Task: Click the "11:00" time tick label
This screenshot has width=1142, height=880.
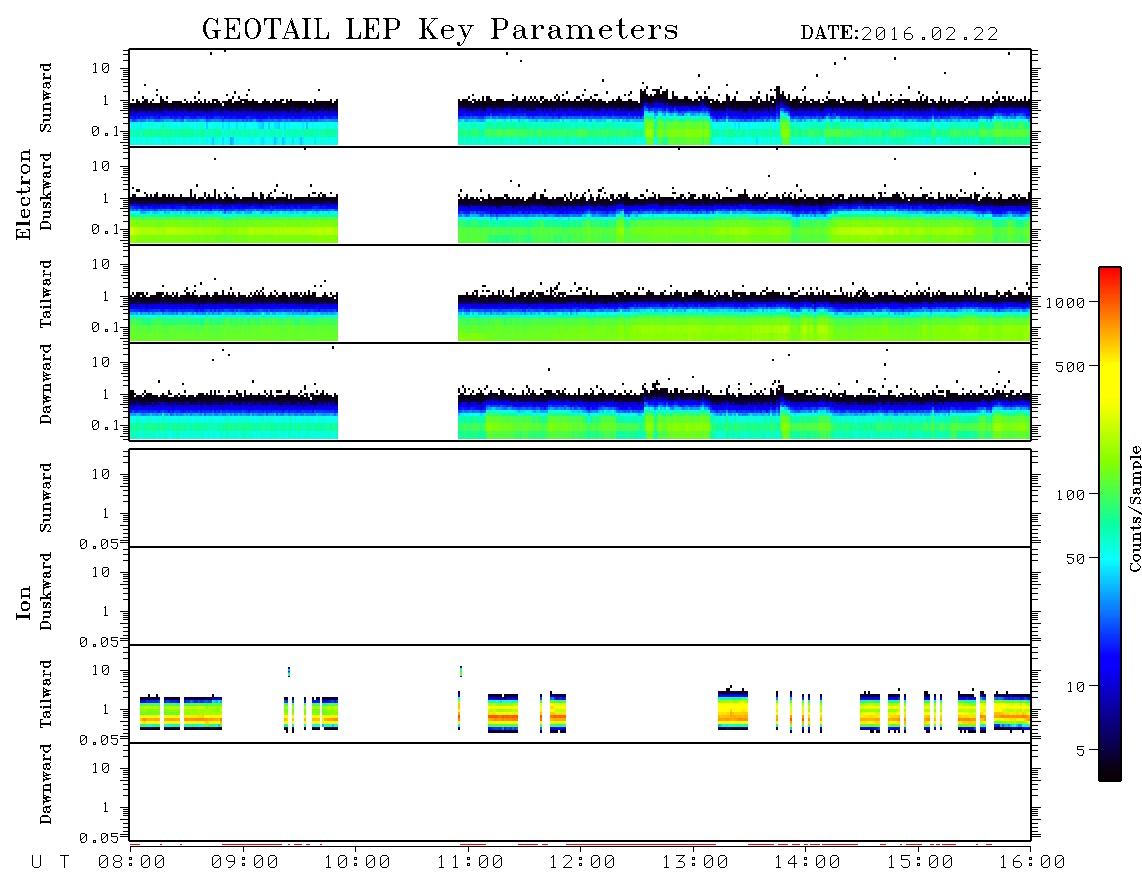Action: click(470, 862)
